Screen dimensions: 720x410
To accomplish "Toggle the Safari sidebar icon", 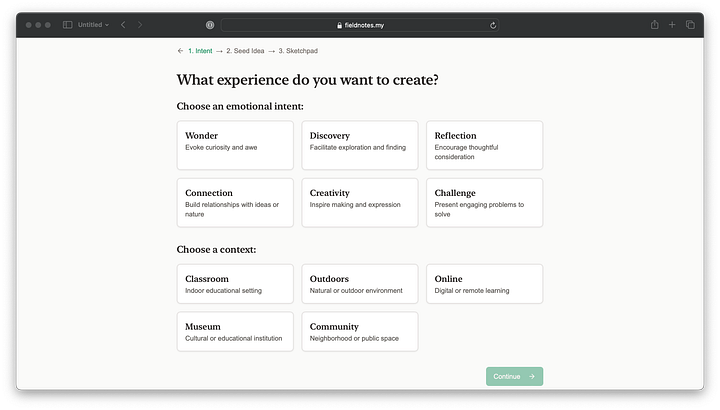I will click(x=68, y=25).
